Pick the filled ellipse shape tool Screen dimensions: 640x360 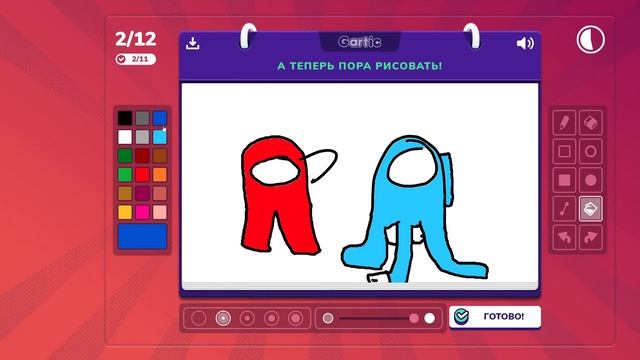tap(591, 180)
